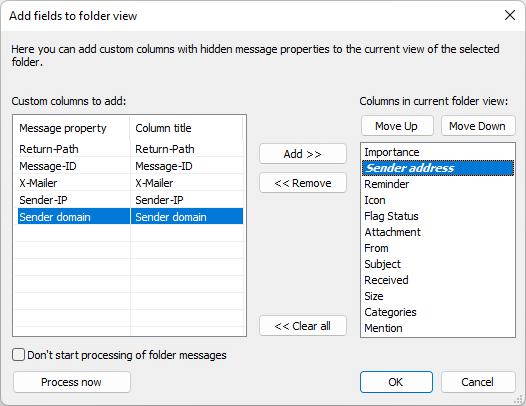Viewport: 526px width, 406px height.
Task: Click the Move Down button
Action: (478, 126)
